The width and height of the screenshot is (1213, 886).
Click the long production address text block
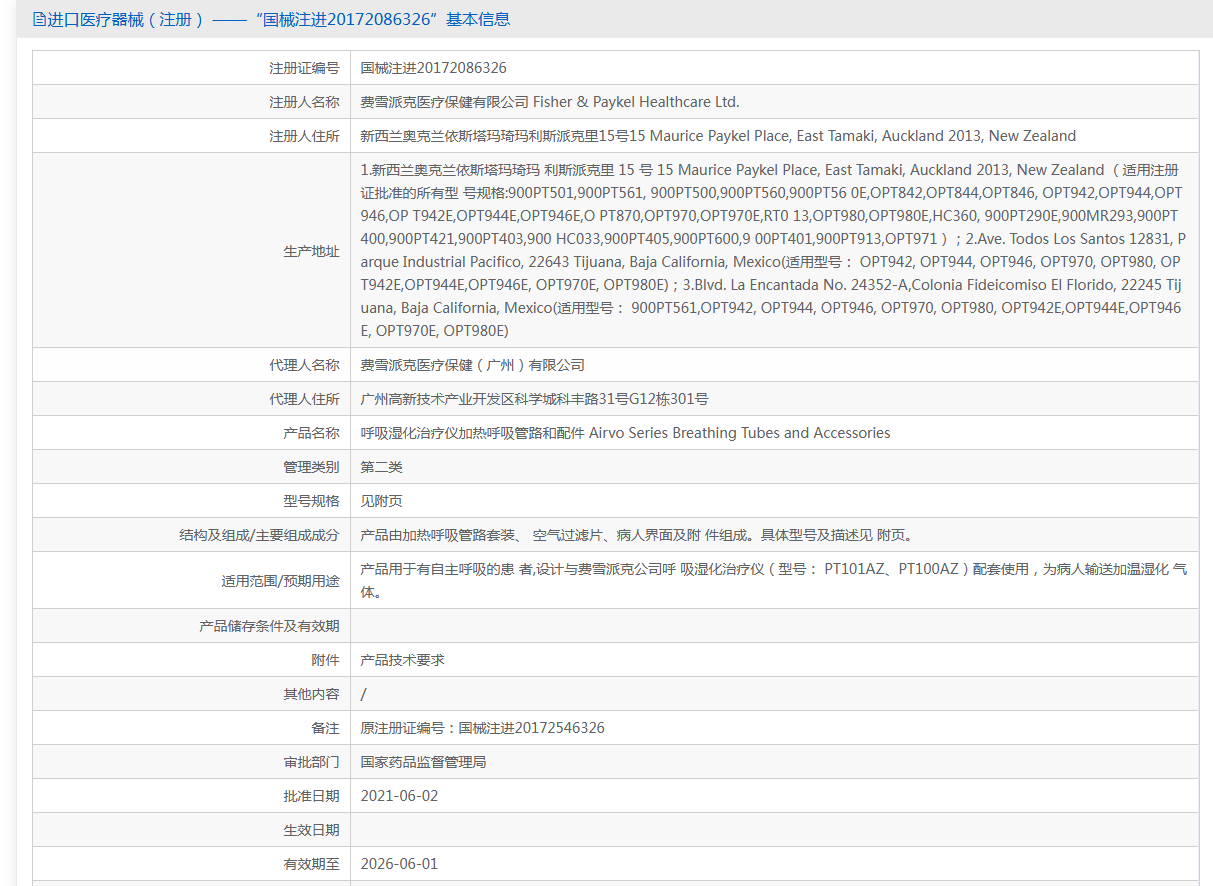point(772,250)
